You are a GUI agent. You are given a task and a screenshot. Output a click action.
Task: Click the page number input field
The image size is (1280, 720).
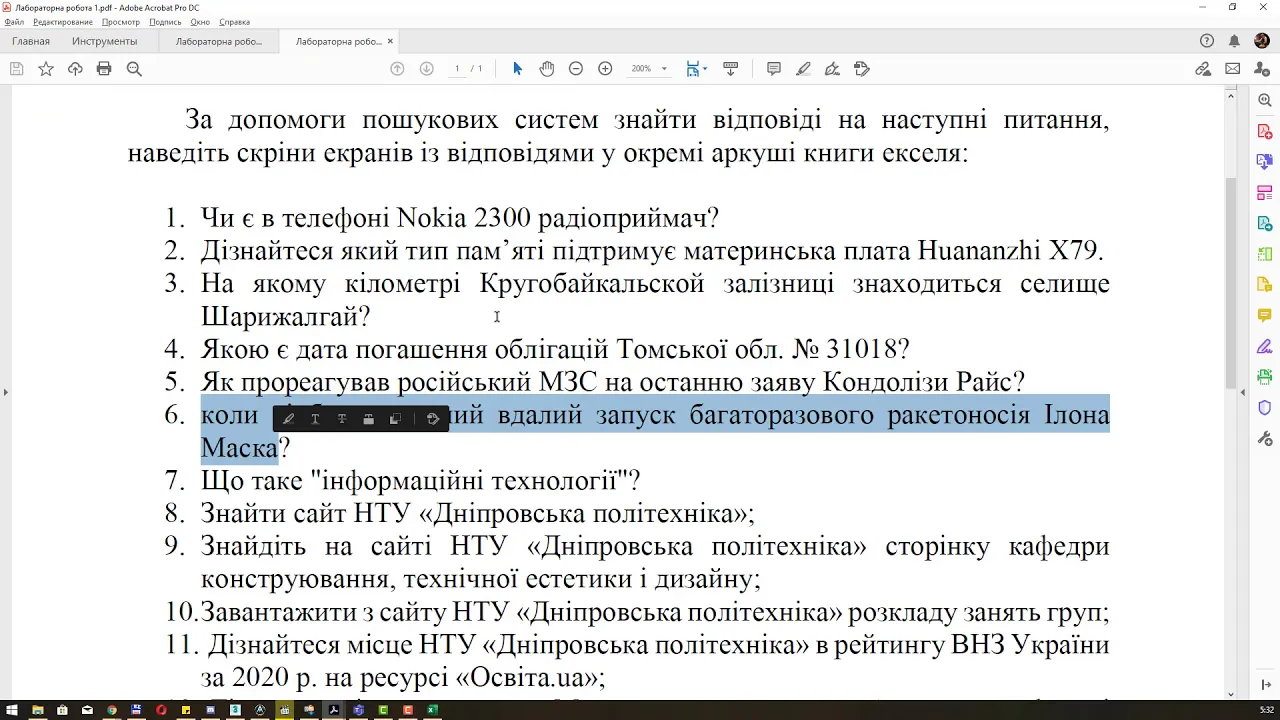(x=458, y=69)
